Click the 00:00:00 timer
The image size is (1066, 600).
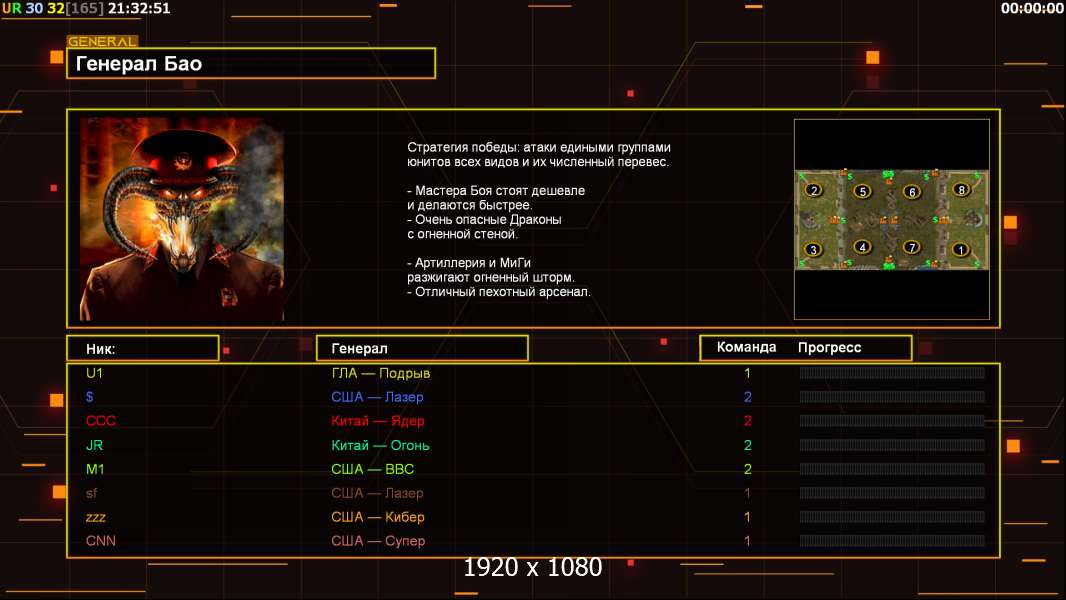[1032, 9]
